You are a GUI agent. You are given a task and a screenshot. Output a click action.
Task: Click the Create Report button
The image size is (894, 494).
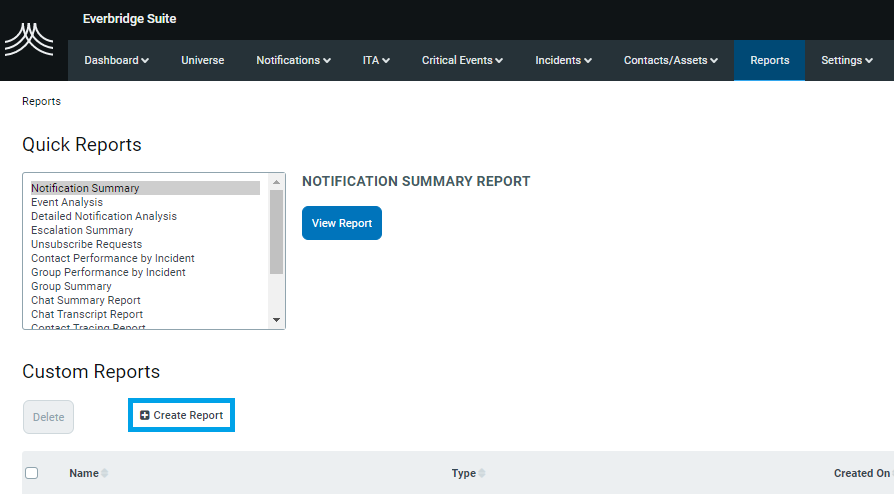click(x=181, y=415)
